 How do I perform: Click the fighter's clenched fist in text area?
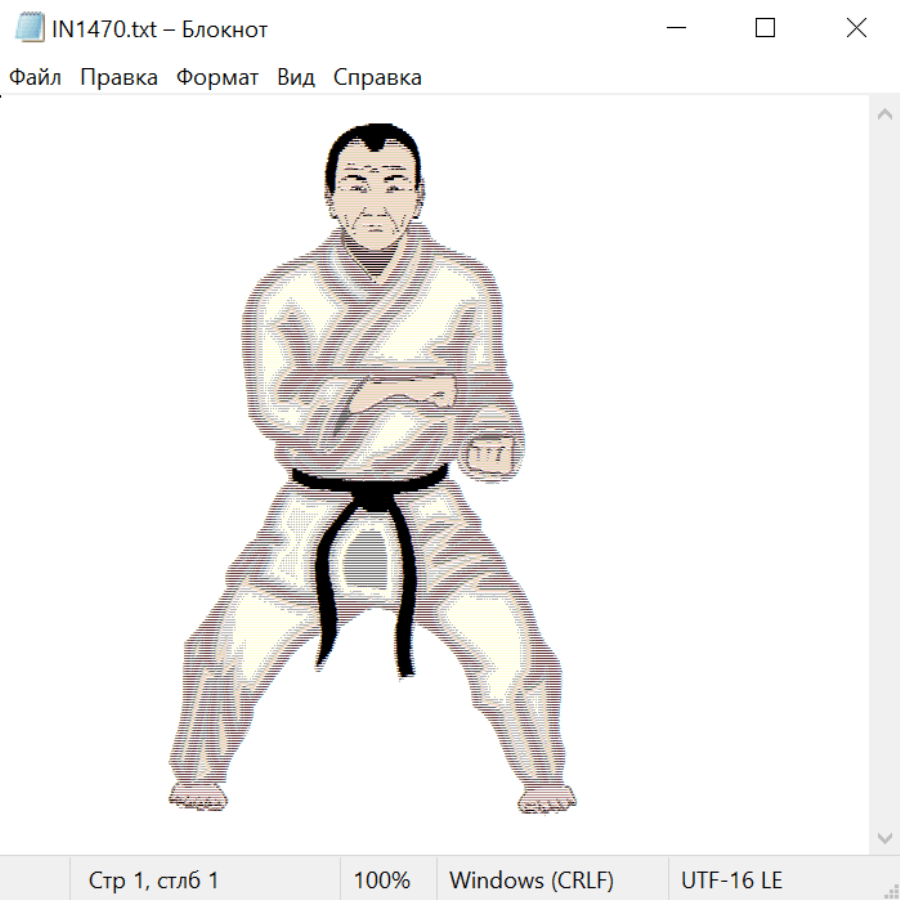coord(492,453)
